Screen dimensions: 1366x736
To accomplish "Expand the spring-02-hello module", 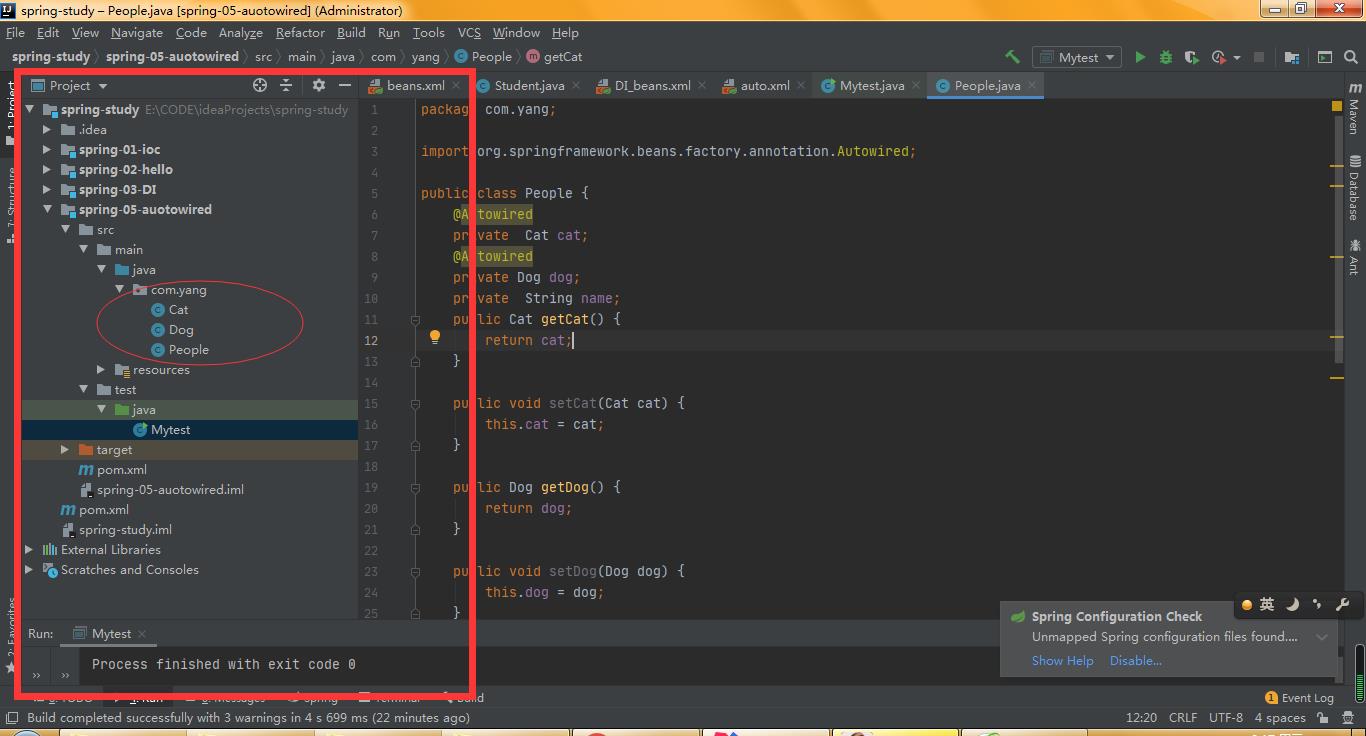I will click(46, 170).
